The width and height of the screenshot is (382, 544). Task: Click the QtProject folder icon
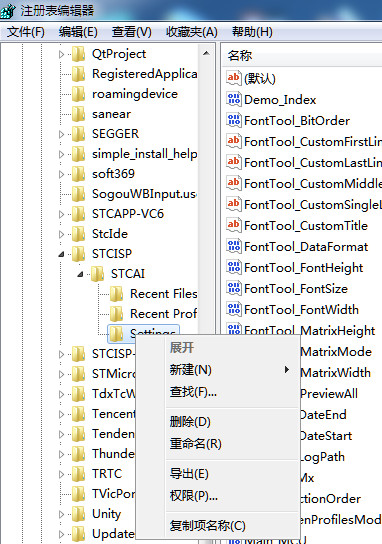tap(79, 54)
